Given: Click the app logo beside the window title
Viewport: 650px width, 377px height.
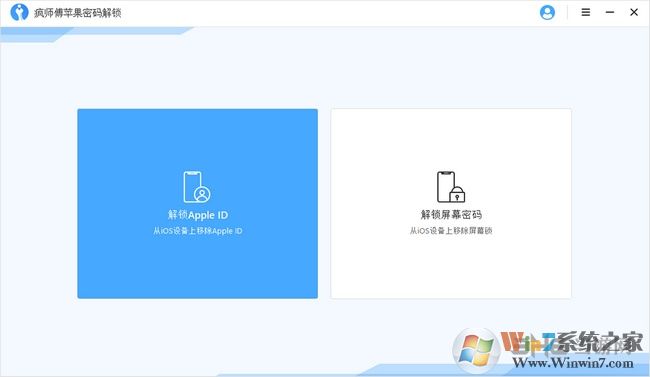Looking at the screenshot, I should coord(19,12).
